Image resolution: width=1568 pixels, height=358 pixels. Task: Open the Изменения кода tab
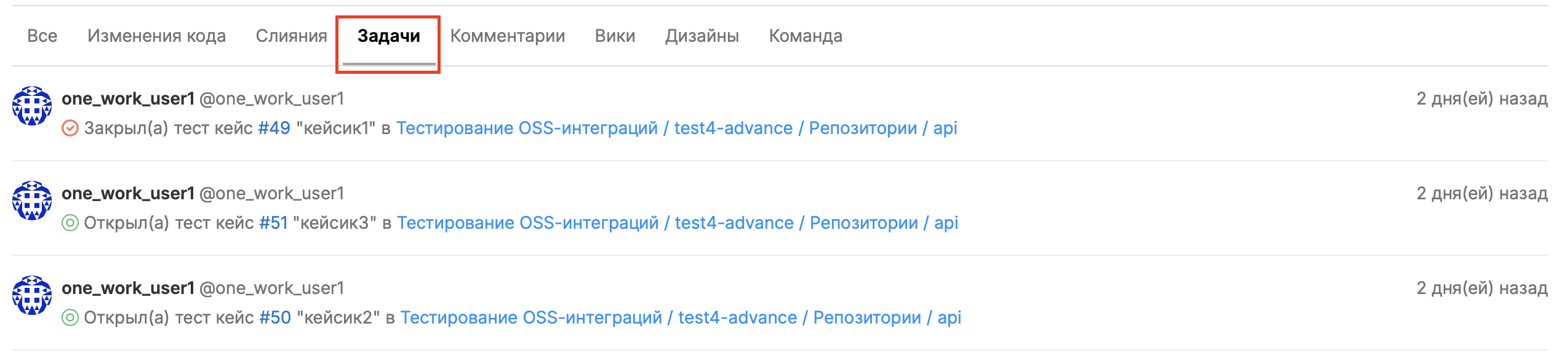[156, 36]
